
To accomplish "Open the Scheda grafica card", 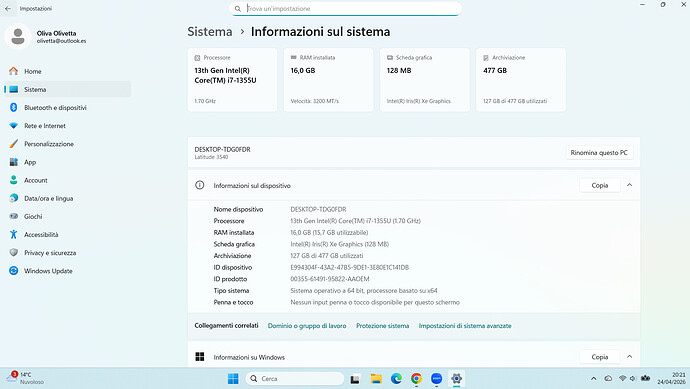I will 425,80.
